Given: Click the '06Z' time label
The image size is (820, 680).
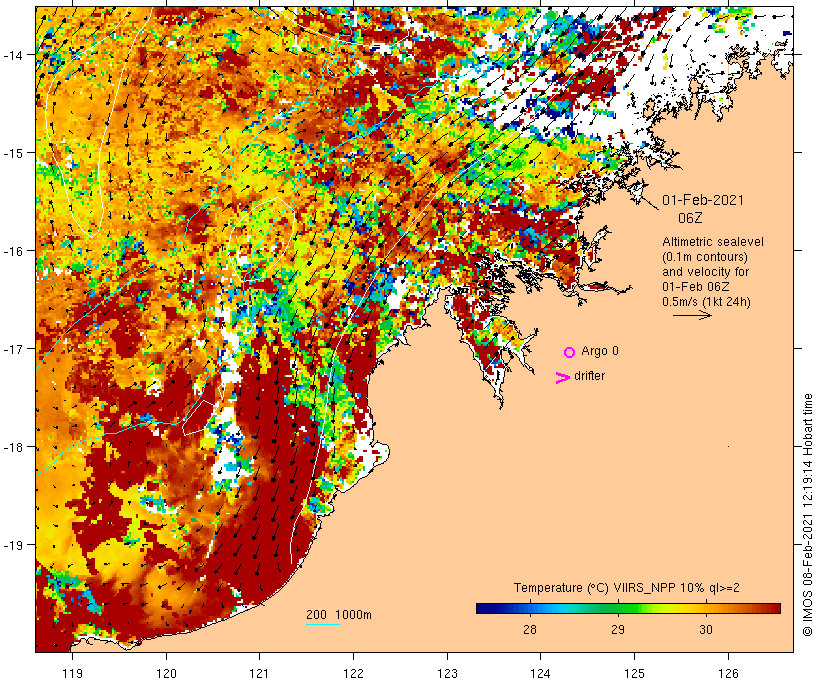Looking at the screenshot, I should (690, 218).
